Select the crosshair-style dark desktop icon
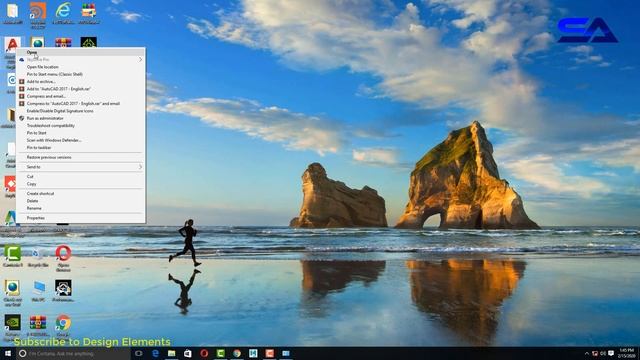Viewport: 640px width, 360px height. click(89, 42)
